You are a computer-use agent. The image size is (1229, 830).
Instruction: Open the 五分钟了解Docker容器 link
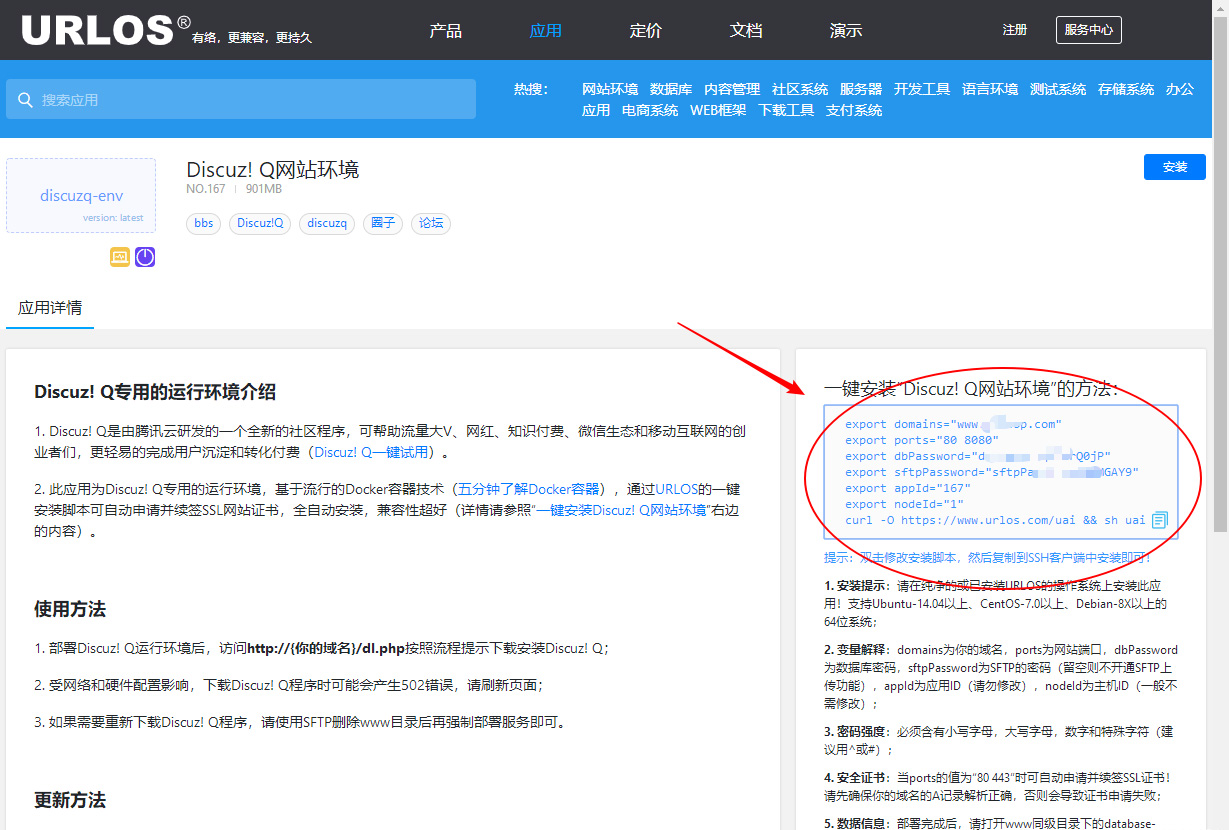click(529, 489)
